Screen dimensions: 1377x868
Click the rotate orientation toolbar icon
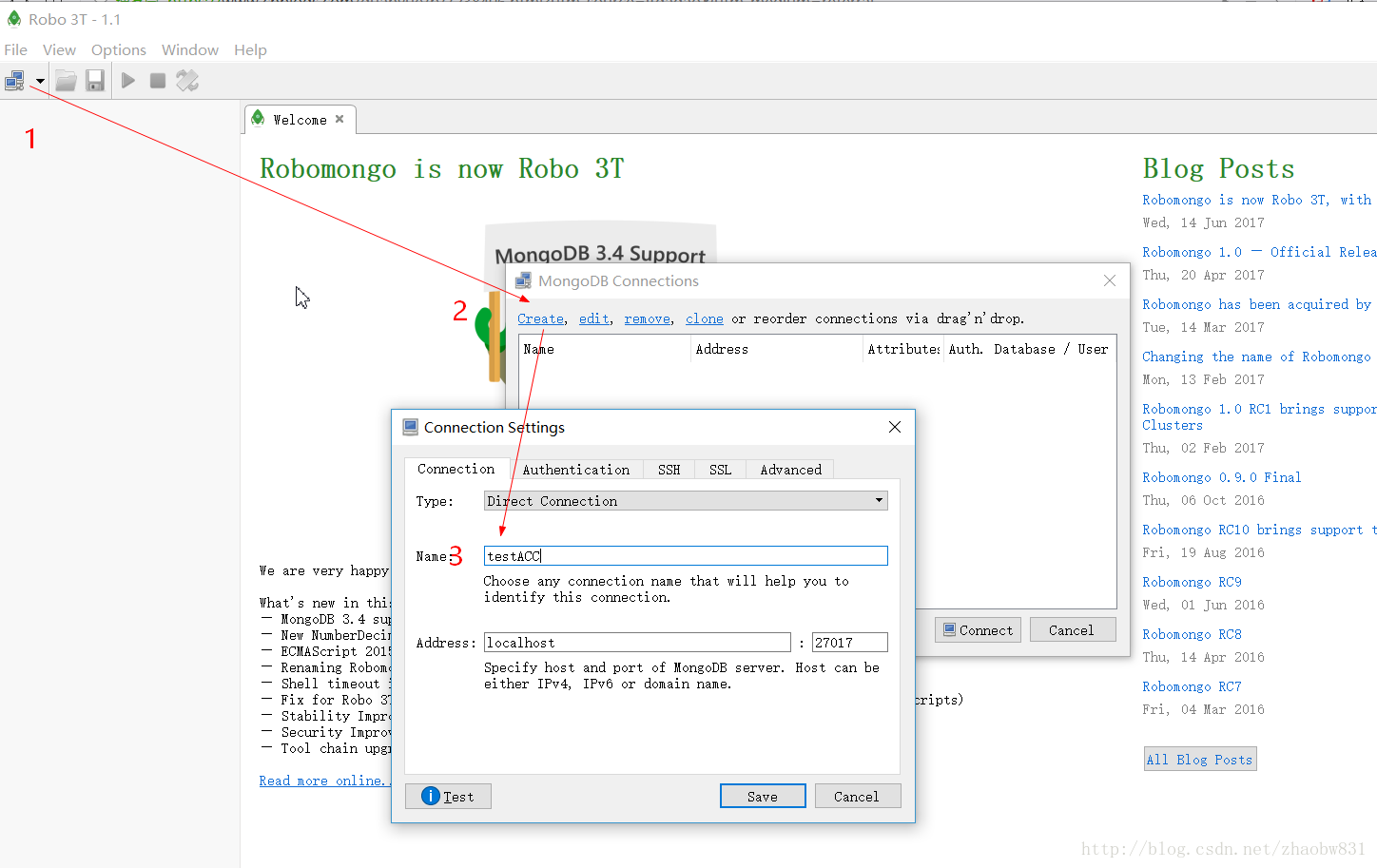pyautogui.click(x=187, y=81)
